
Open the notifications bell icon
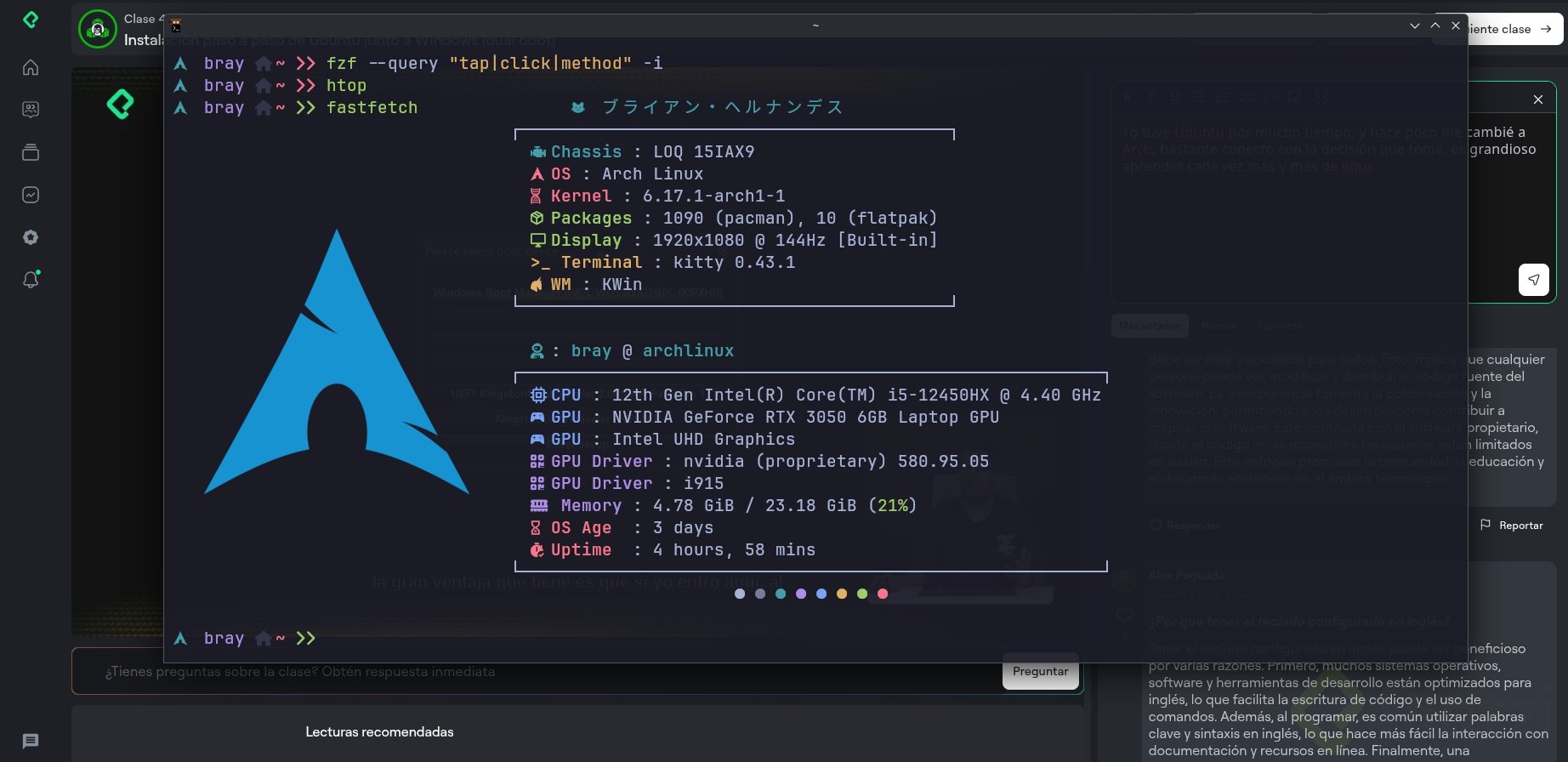[31, 279]
